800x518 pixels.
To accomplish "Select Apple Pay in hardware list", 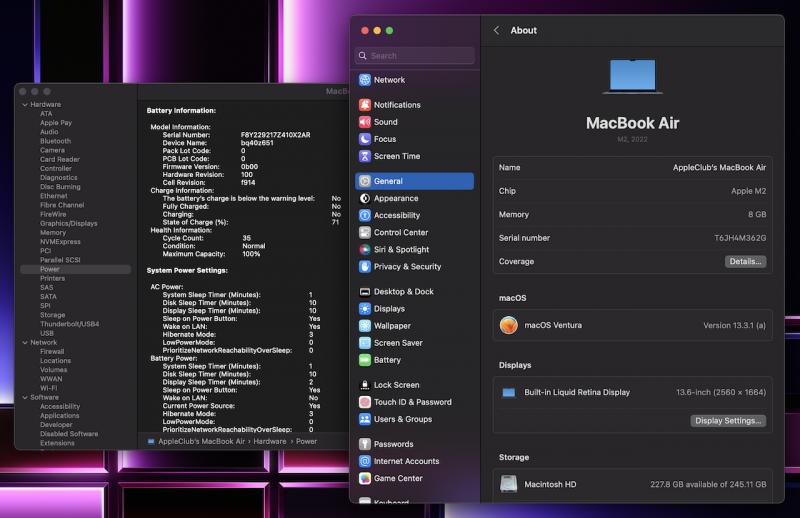I will 56,122.
